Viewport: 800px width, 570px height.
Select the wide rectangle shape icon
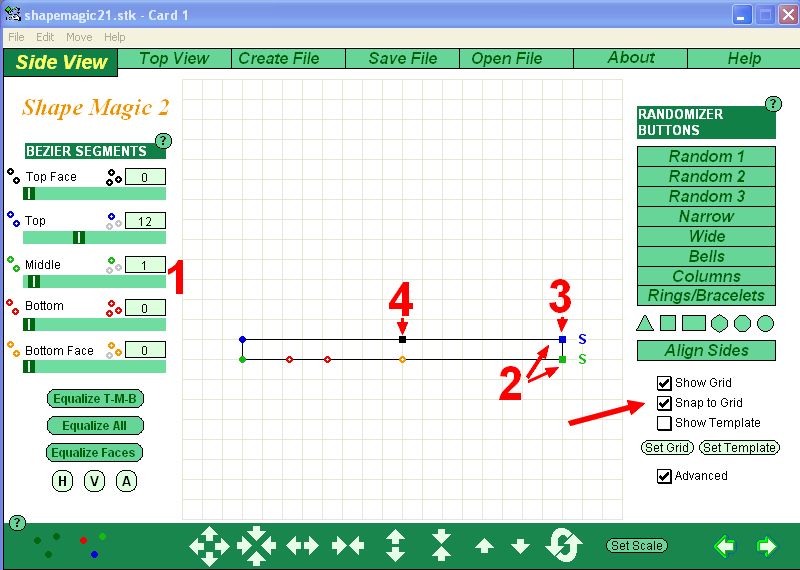pyautogui.click(x=694, y=323)
